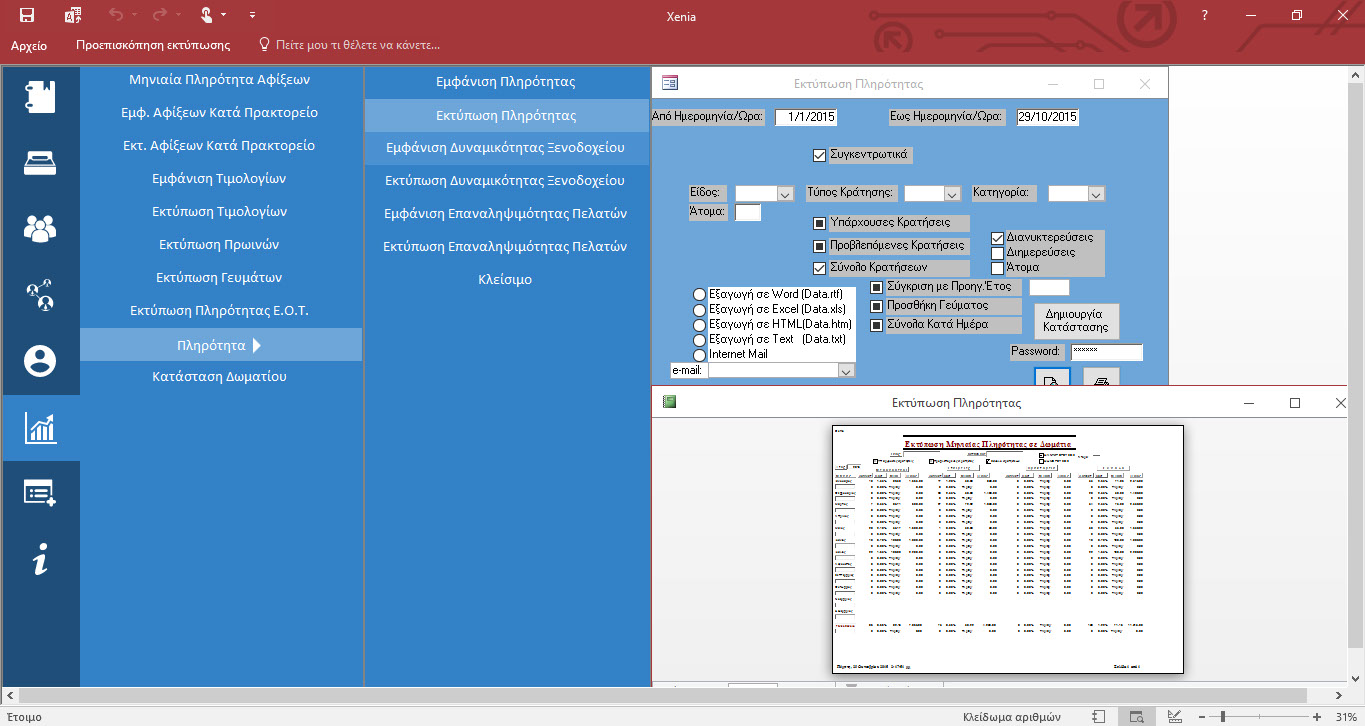Select the statistics chart sidebar icon
The width and height of the screenshot is (1365, 726).
coord(40,428)
